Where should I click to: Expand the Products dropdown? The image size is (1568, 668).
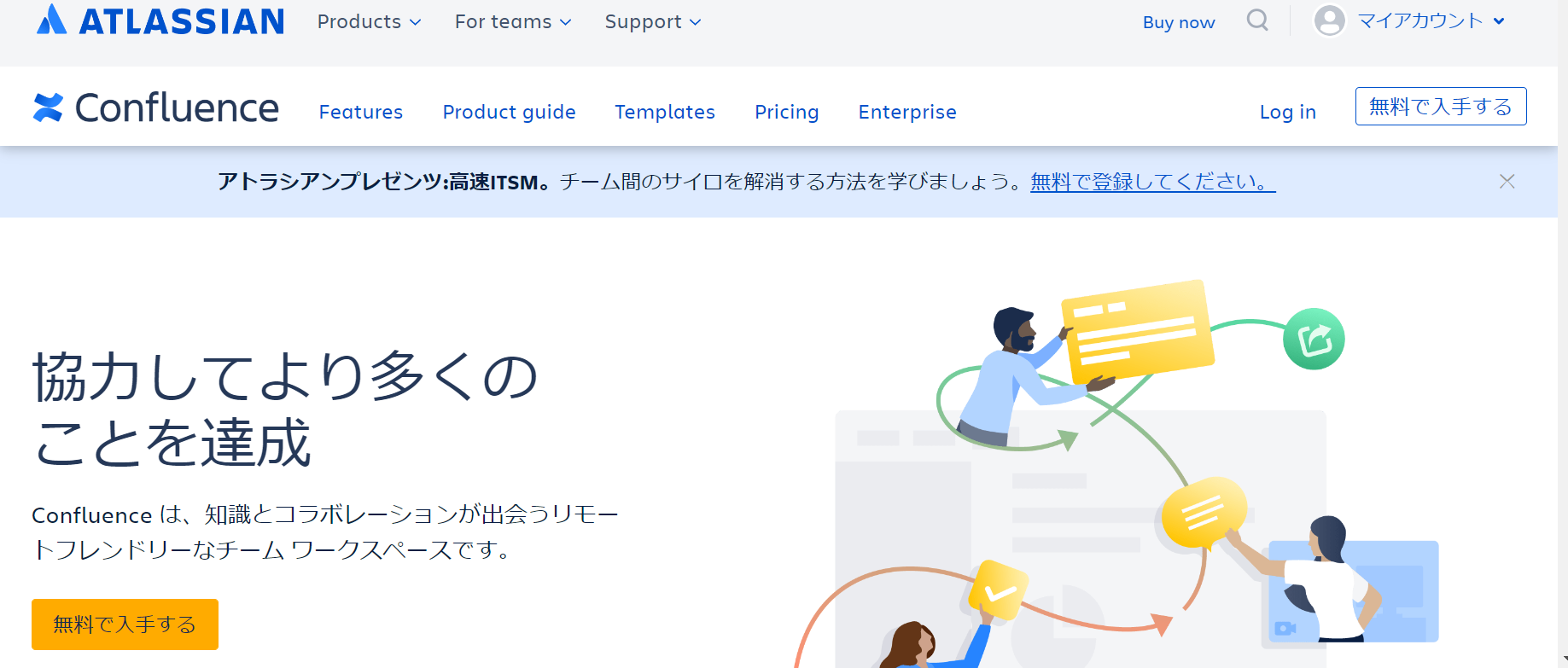369,22
